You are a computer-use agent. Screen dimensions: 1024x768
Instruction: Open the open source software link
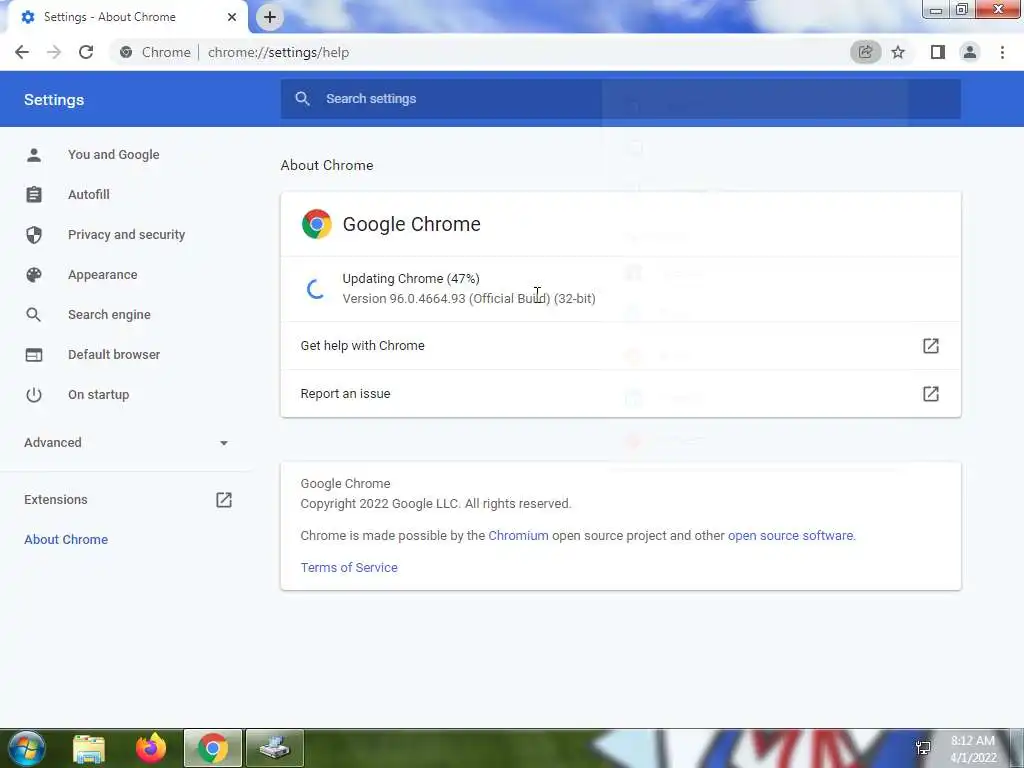coord(790,536)
